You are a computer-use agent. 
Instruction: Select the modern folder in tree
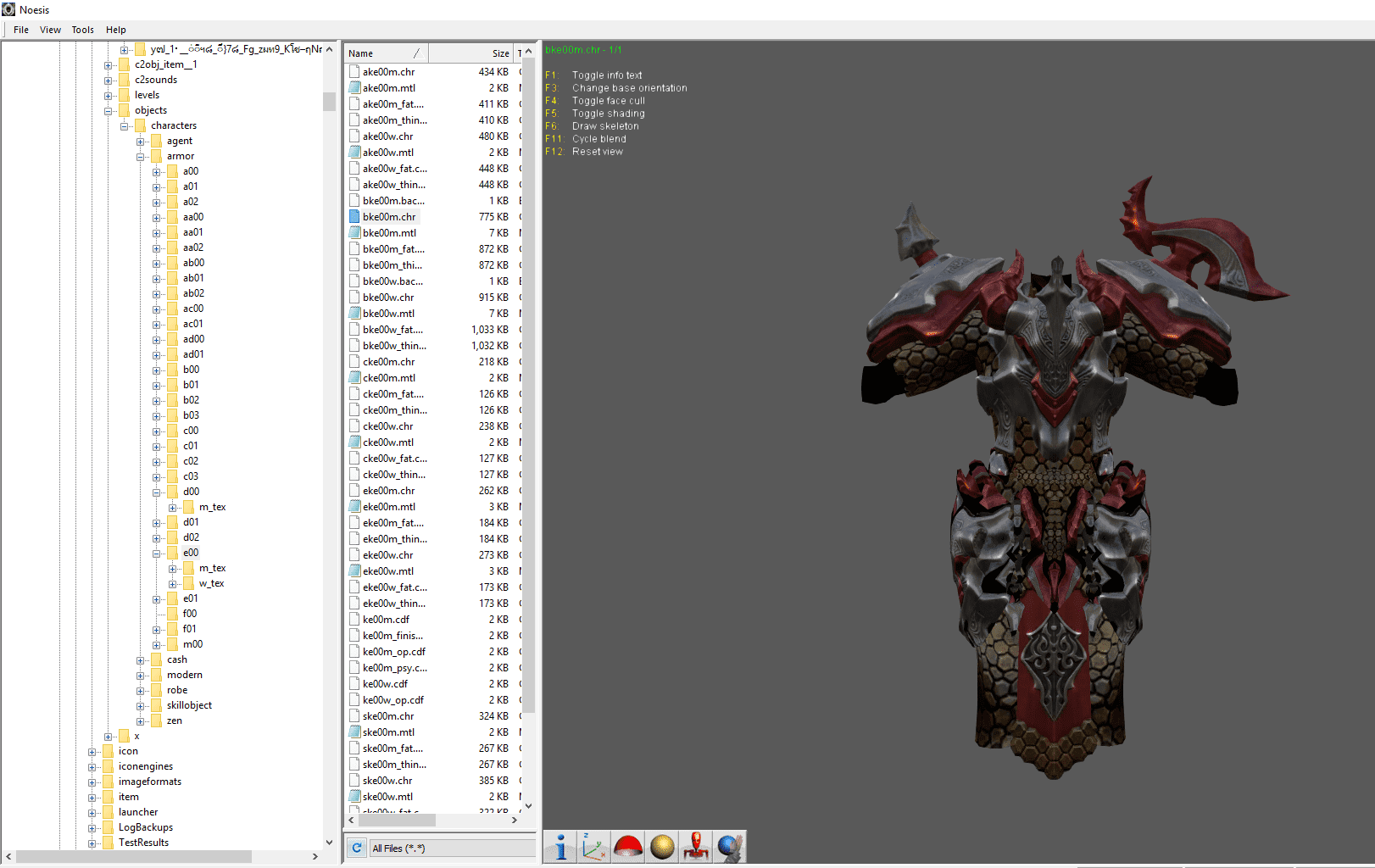[185, 675]
